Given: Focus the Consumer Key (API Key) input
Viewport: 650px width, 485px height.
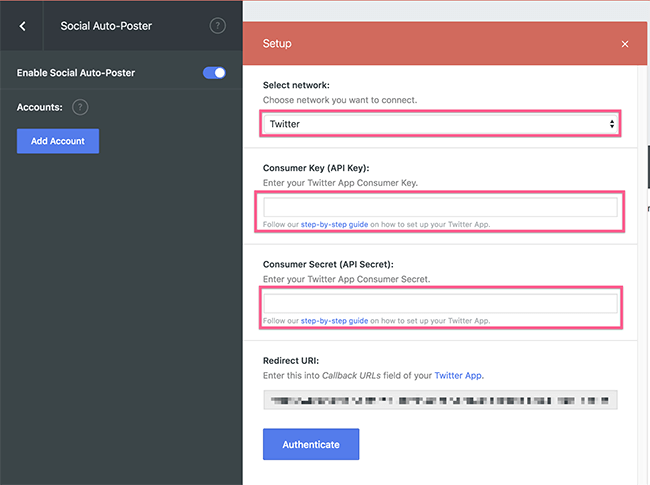Looking at the screenshot, I should pos(440,207).
